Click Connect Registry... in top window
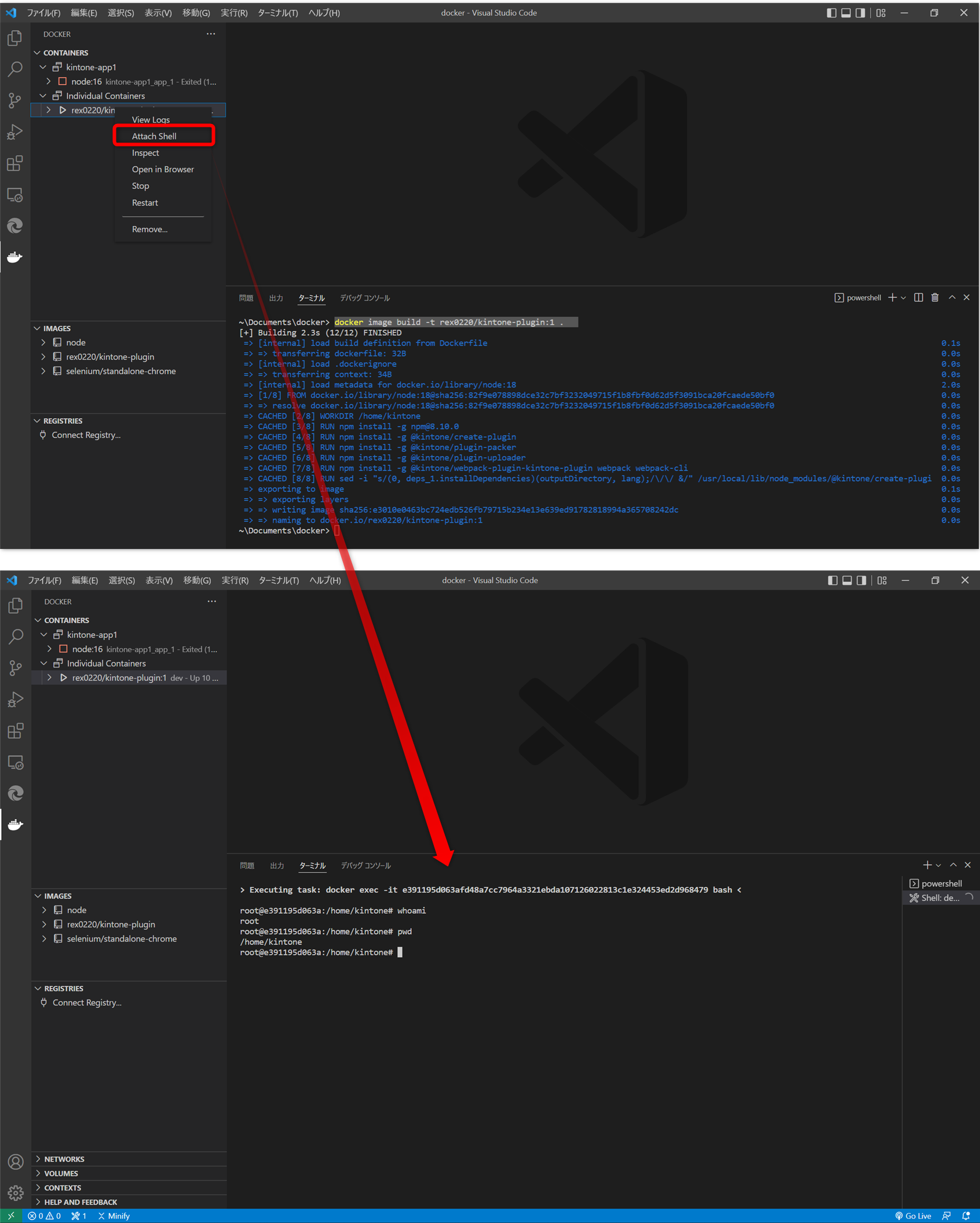Image resolution: width=980 pixels, height=1223 pixels. [x=86, y=435]
